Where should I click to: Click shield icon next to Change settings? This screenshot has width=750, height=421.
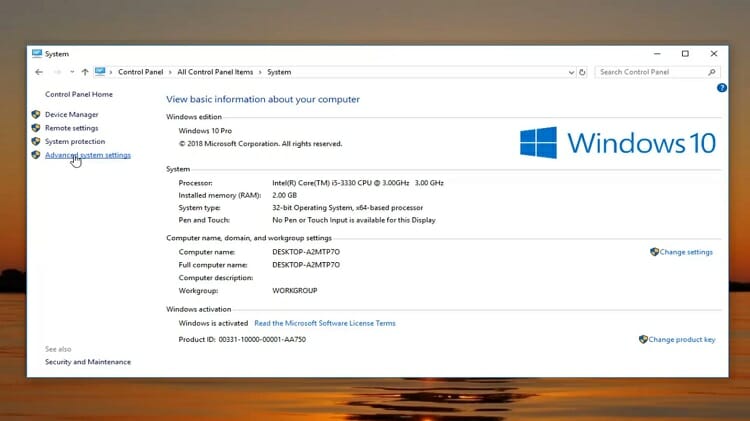tap(654, 252)
